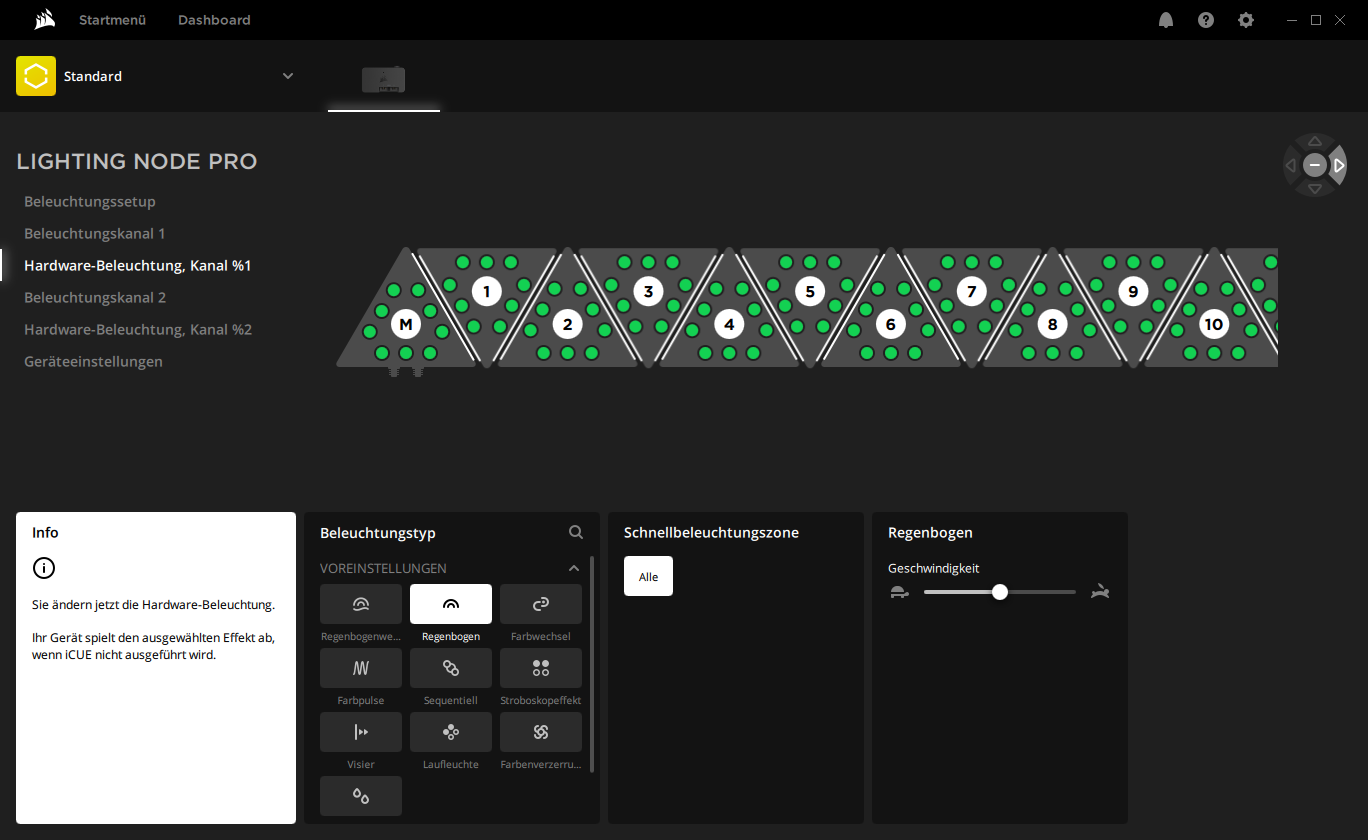The width and height of the screenshot is (1368, 840).
Task: Open iCUE settings gear
Action: pyautogui.click(x=1246, y=20)
